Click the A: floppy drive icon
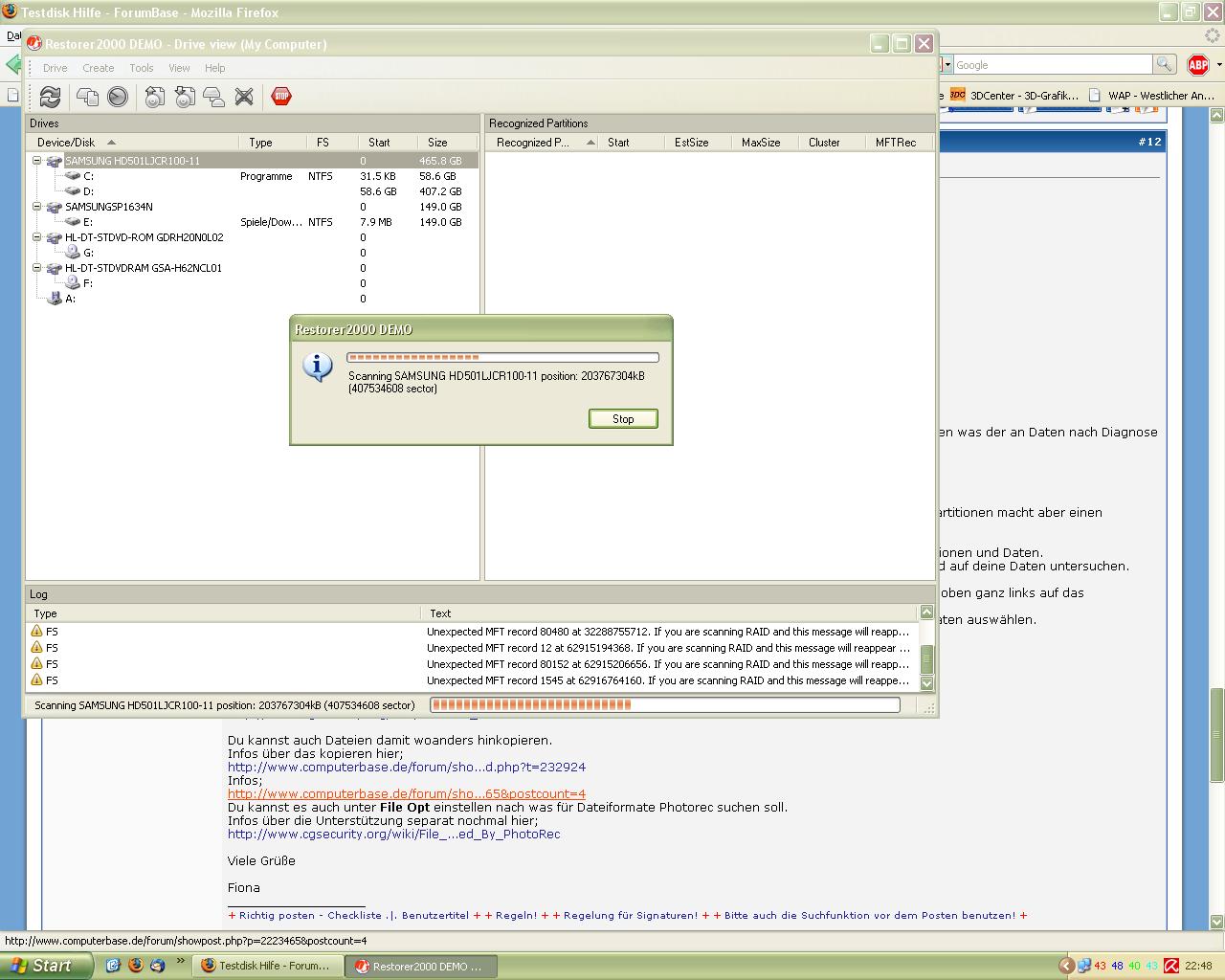This screenshot has height=980, width=1225. click(55, 299)
